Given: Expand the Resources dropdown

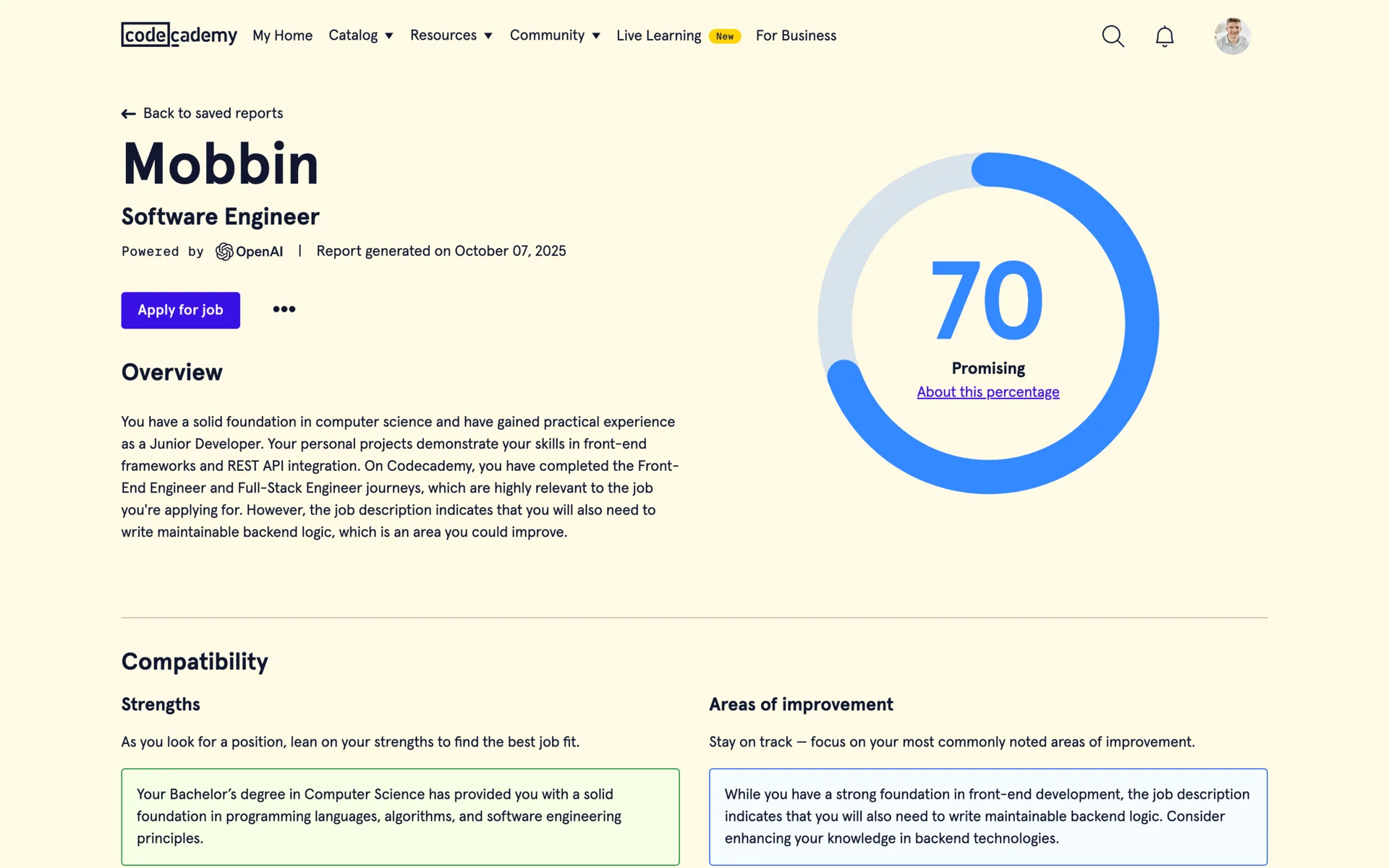Looking at the screenshot, I should pyautogui.click(x=451, y=35).
